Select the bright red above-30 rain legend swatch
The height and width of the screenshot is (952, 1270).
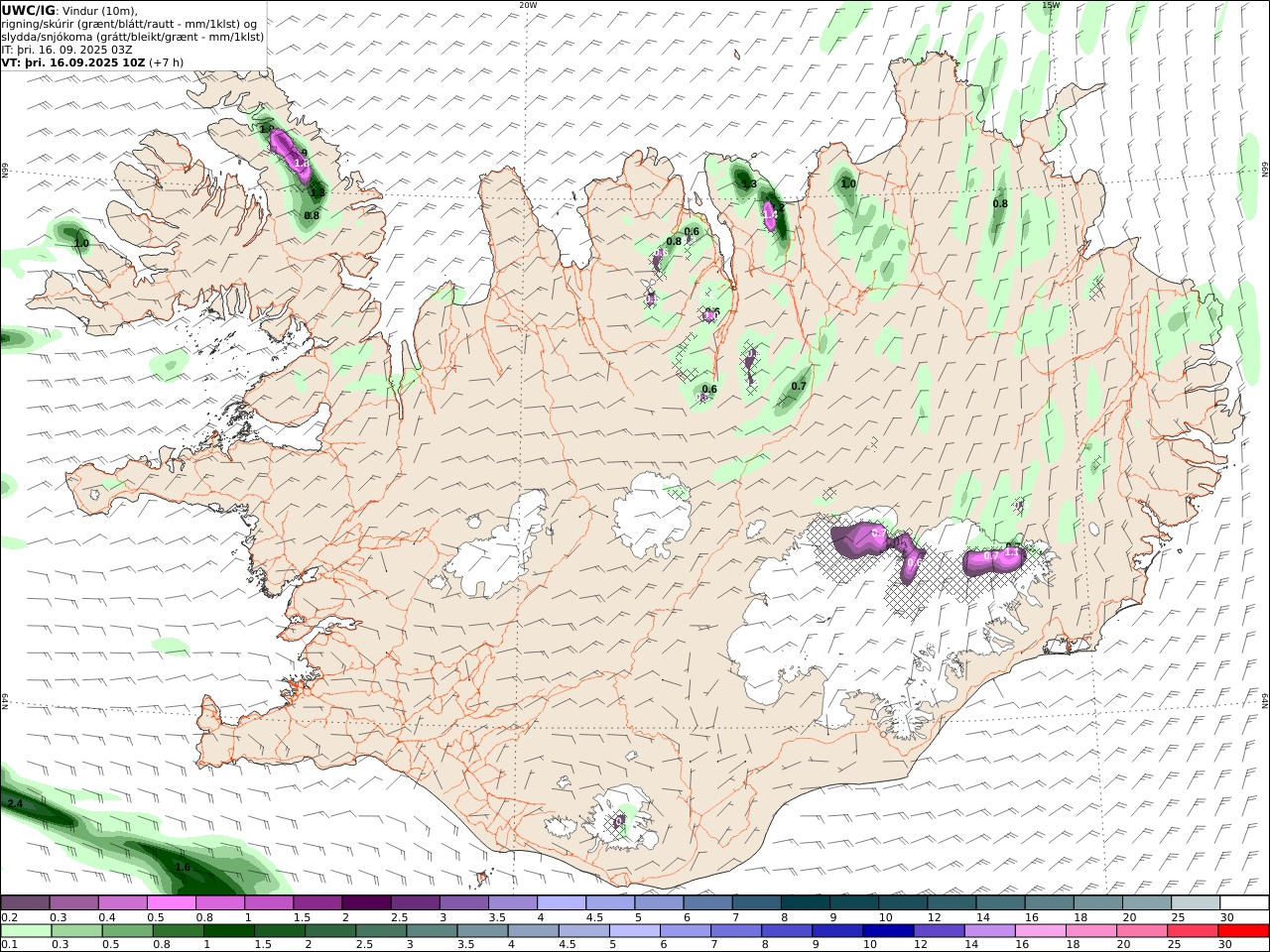coord(1243,931)
